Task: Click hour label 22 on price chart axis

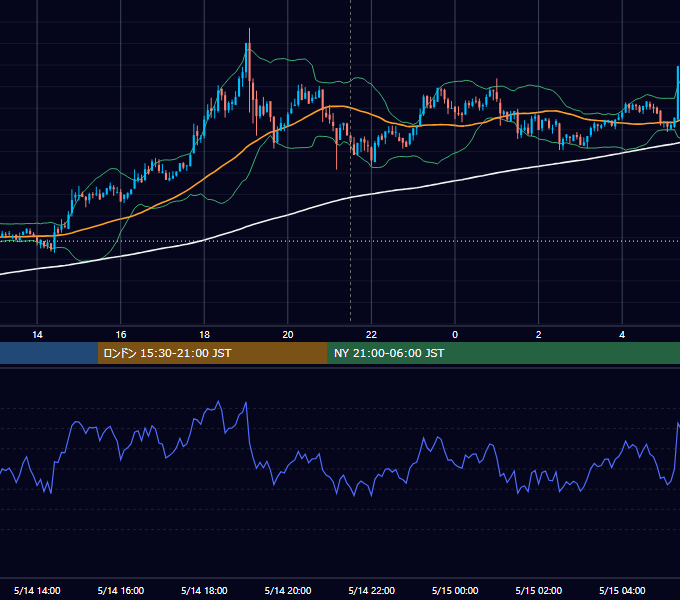Action: (x=372, y=335)
